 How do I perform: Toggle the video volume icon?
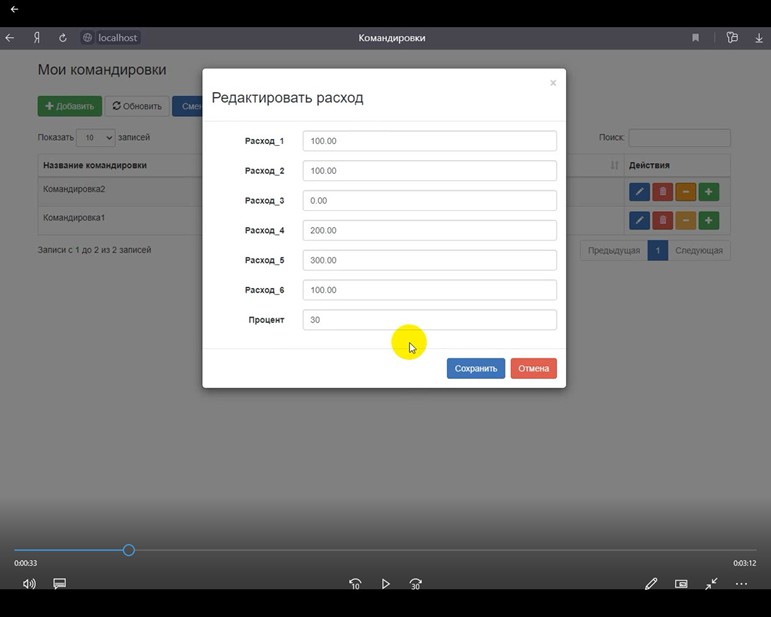(29, 584)
